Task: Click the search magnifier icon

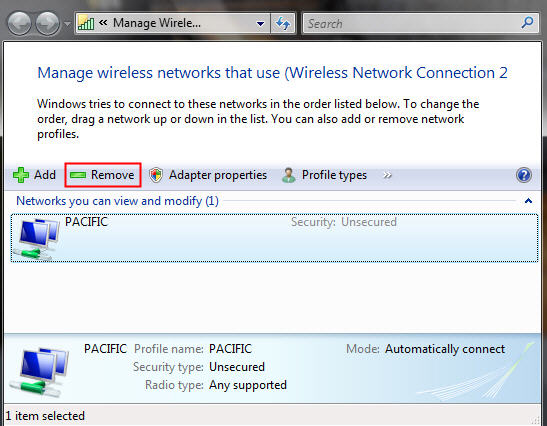Action: coord(527,23)
